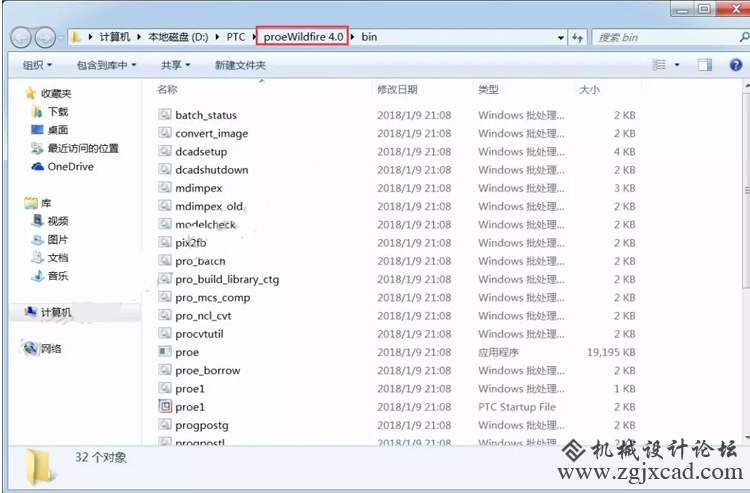Image resolution: width=750 pixels, height=493 pixels.
Task: Open the view options dropdown arrow
Action: [x=677, y=65]
